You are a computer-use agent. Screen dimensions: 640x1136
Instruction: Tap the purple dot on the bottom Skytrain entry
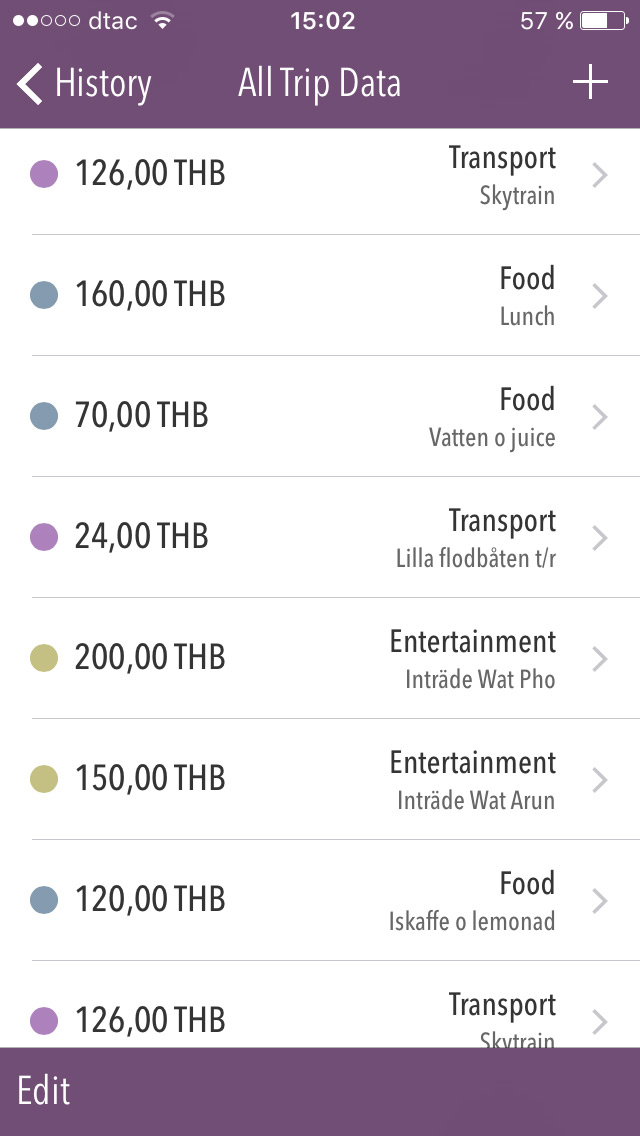point(44,1021)
